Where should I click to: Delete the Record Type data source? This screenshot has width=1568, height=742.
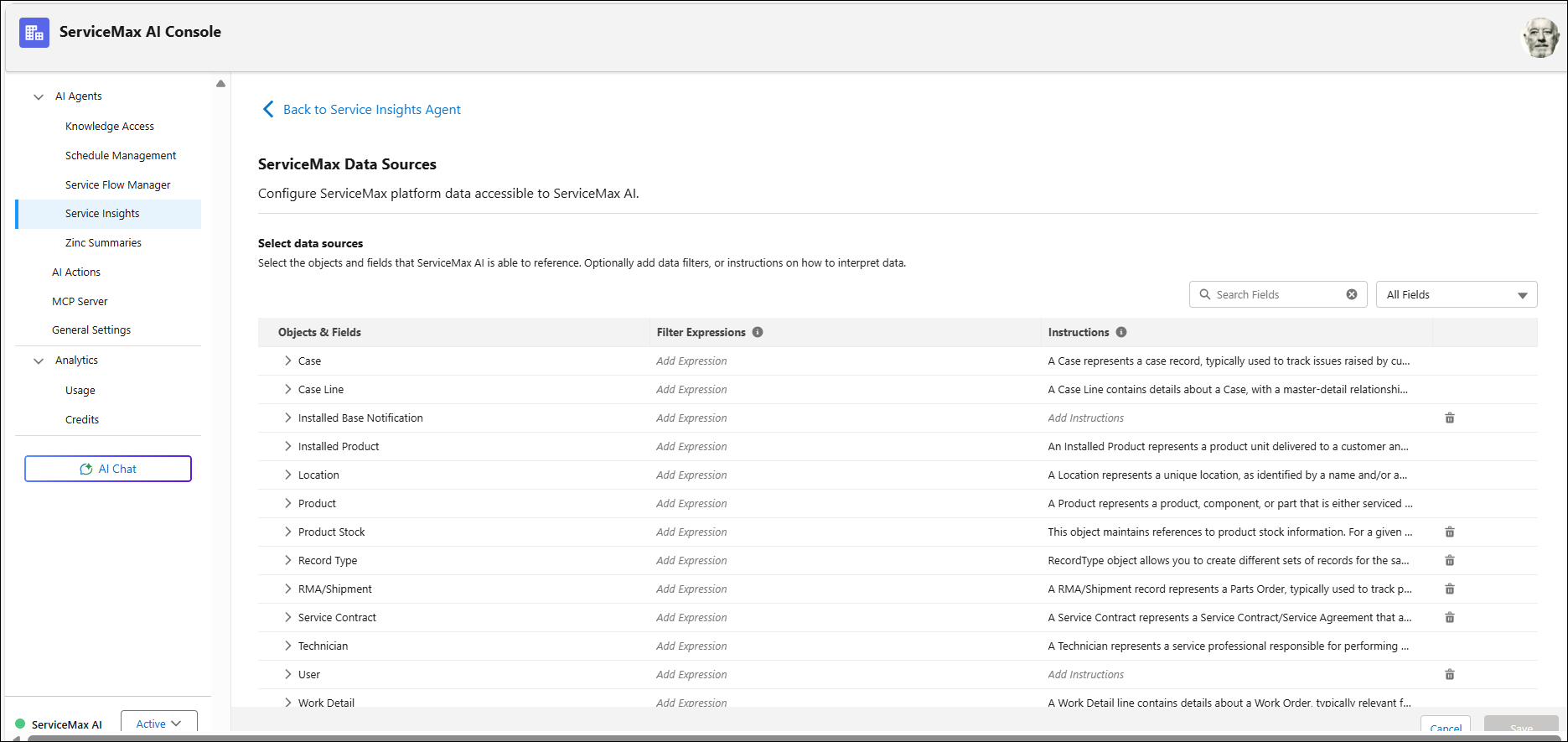tap(1450, 560)
